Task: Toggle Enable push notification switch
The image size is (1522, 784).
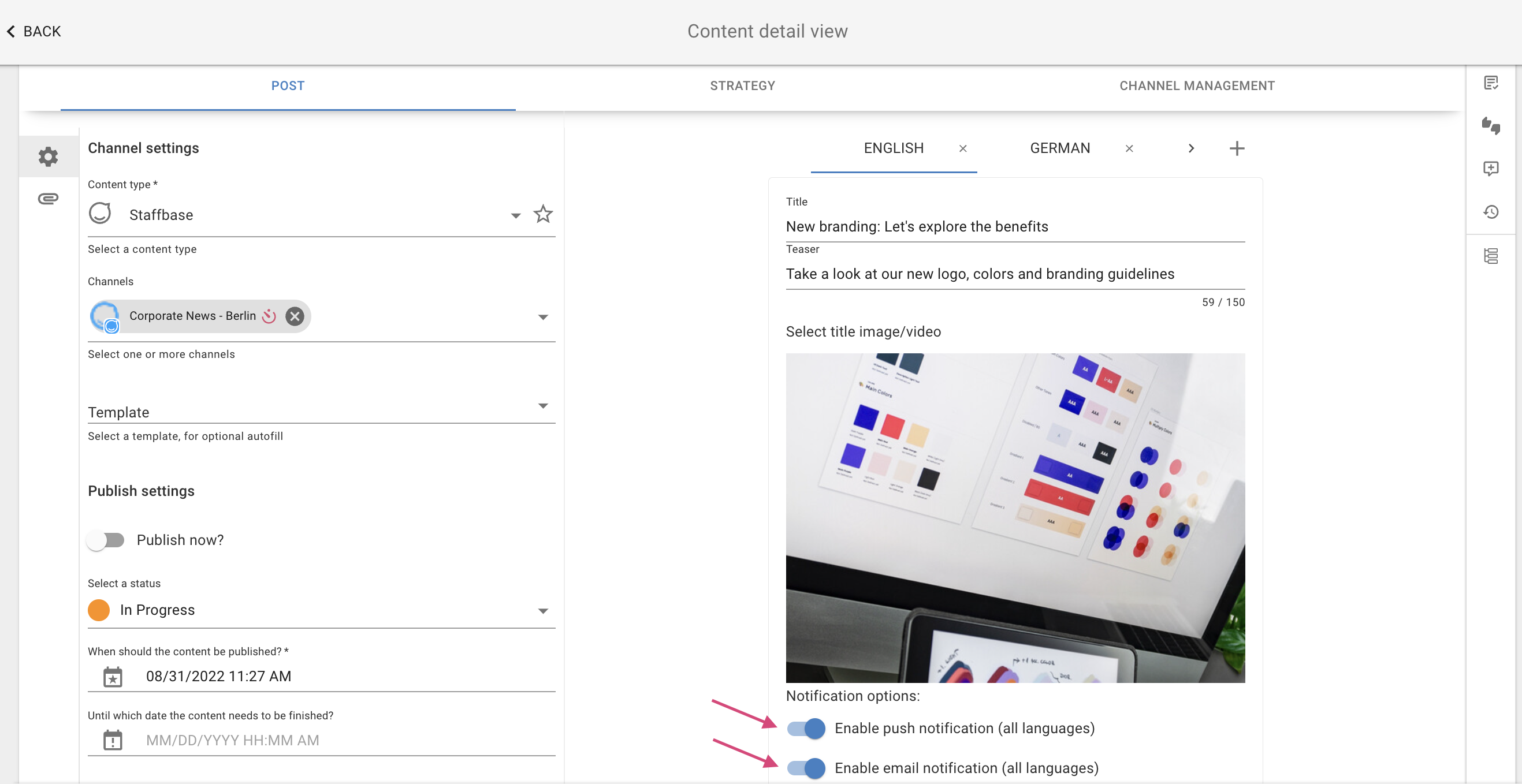Action: pyautogui.click(x=806, y=729)
